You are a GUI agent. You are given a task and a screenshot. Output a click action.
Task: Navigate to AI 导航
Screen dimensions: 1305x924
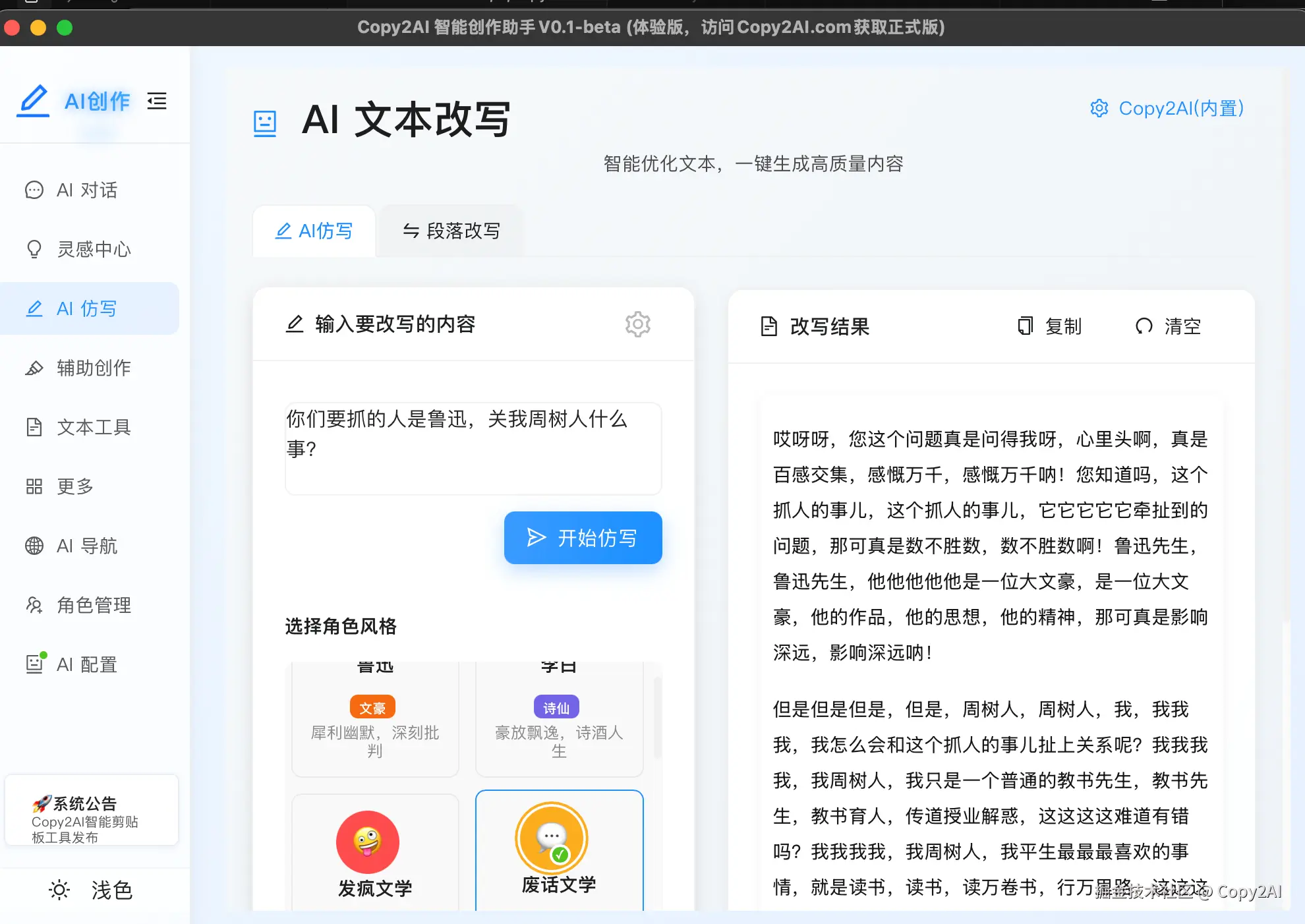(86, 546)
